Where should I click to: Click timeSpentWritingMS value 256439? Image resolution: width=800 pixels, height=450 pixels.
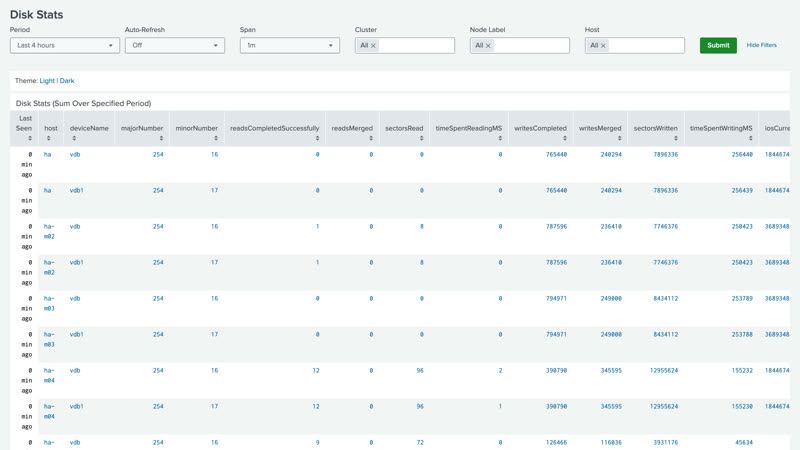point(742,190)
